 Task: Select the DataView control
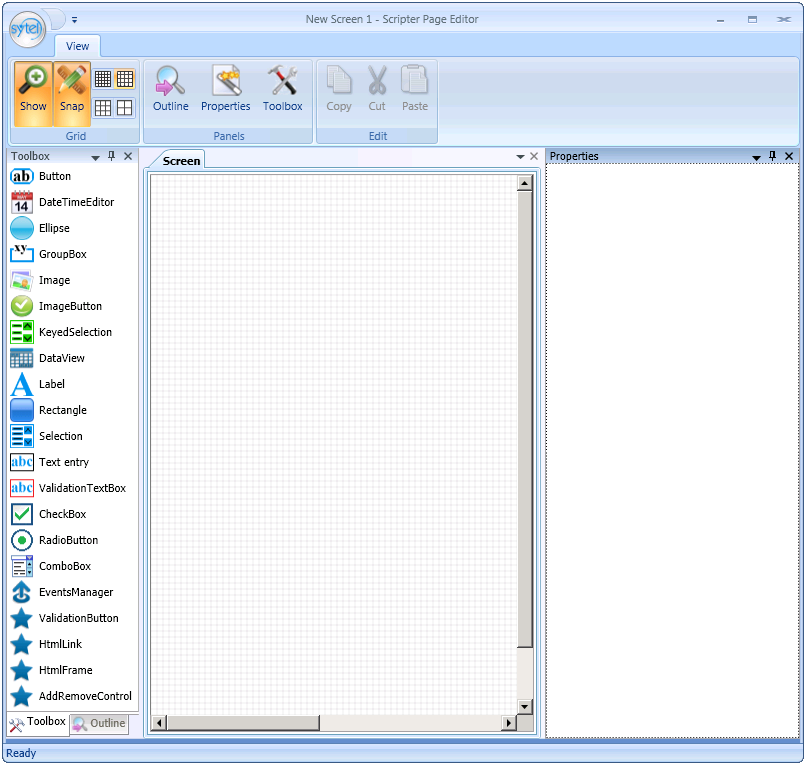point(72,358)
